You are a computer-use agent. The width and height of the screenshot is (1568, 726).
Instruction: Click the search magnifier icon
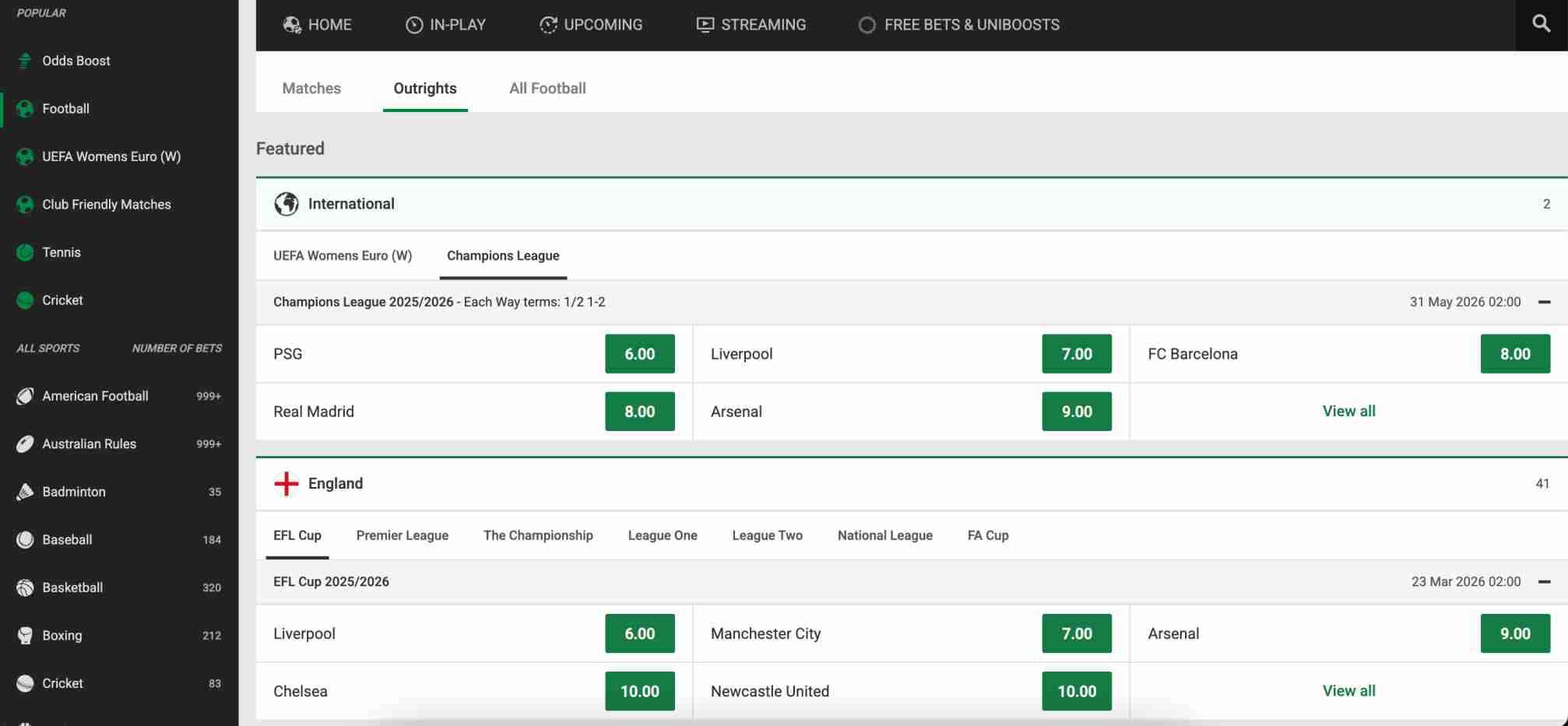(1541, 23)
